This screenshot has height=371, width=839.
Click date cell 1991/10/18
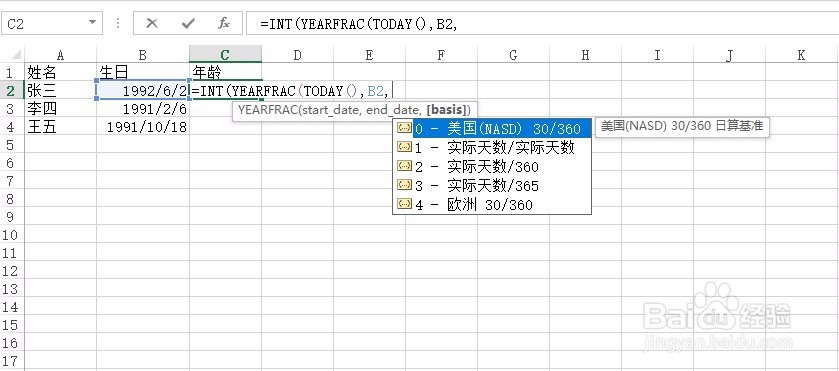coord(143,127)
